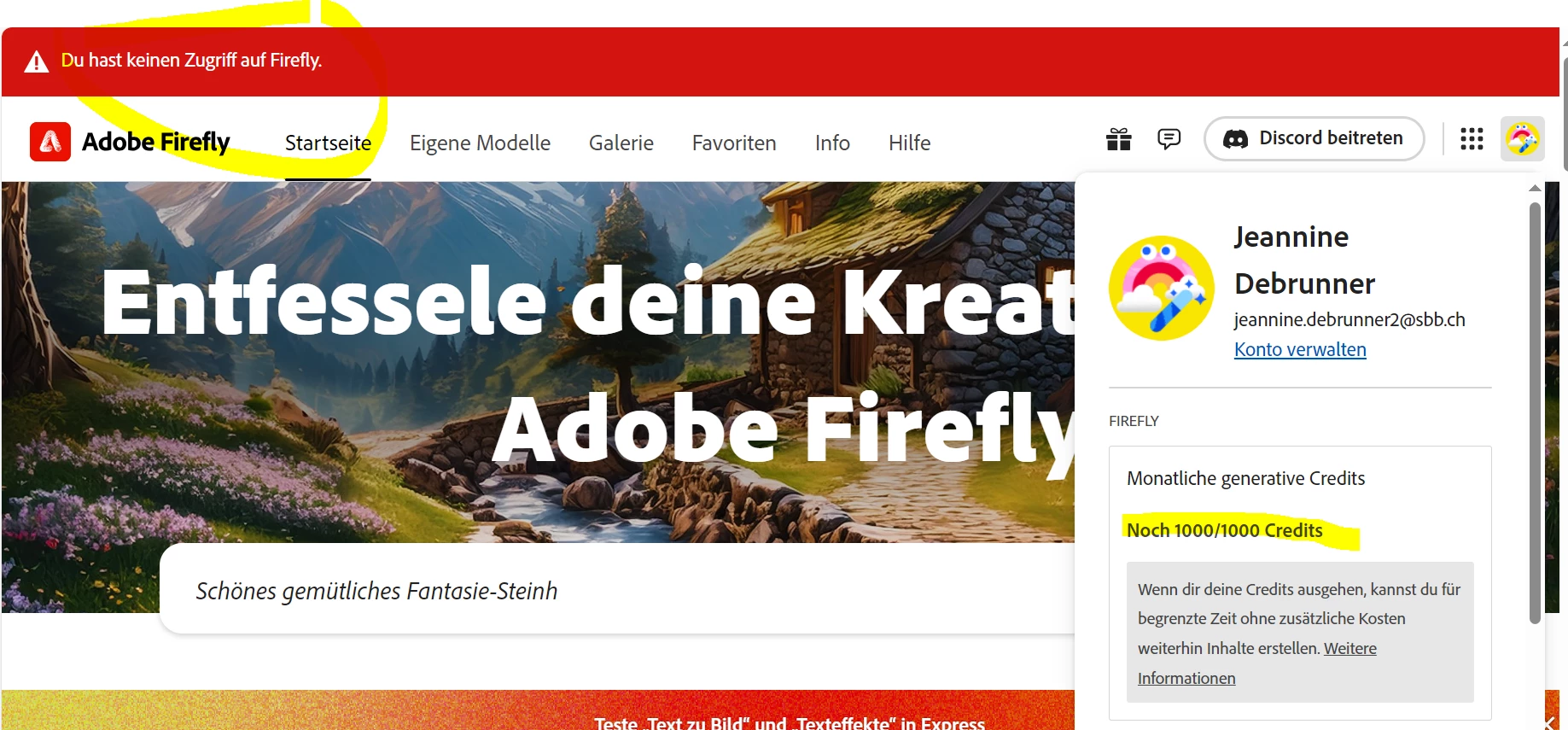Open 'Weitere Informationen' credits link
The height and width of the screenshot is (730, 1568).
(1349, 648)
